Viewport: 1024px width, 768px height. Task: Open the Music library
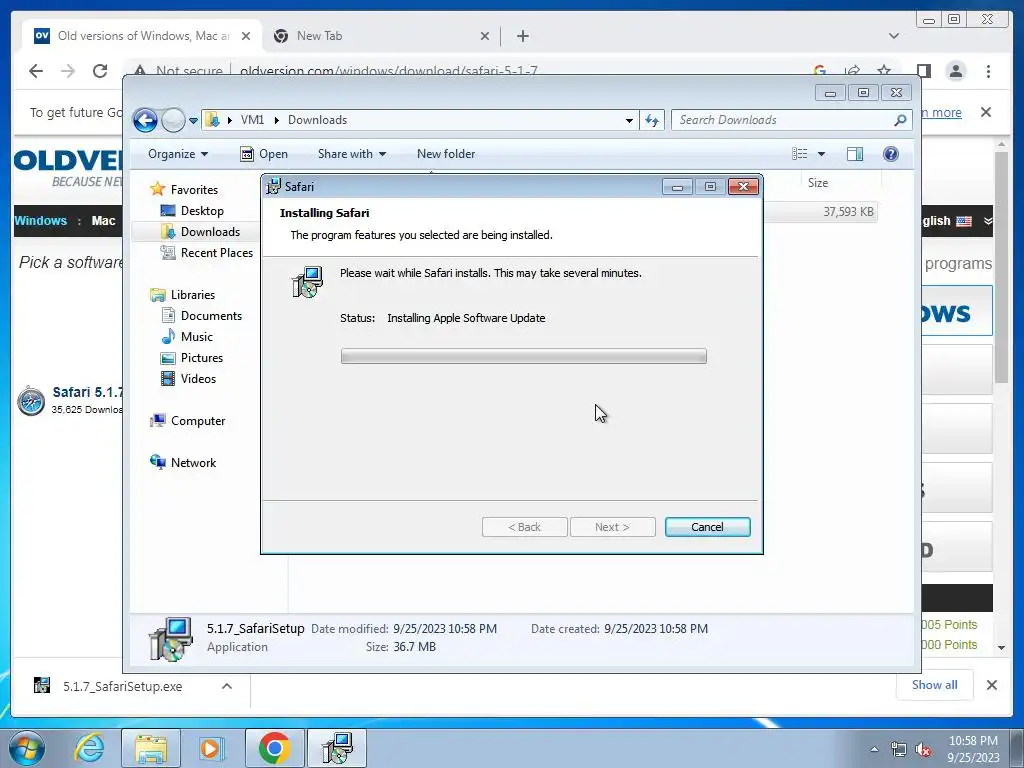click(x=187, y=337)
